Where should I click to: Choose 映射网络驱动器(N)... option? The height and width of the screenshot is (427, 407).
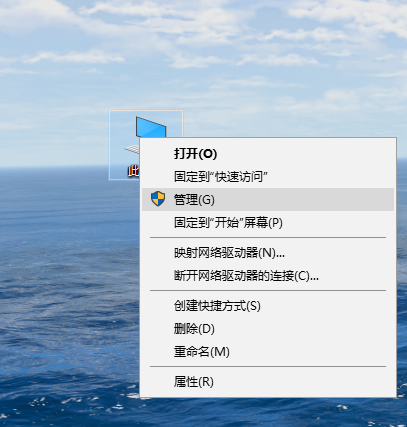pos(268,253)
